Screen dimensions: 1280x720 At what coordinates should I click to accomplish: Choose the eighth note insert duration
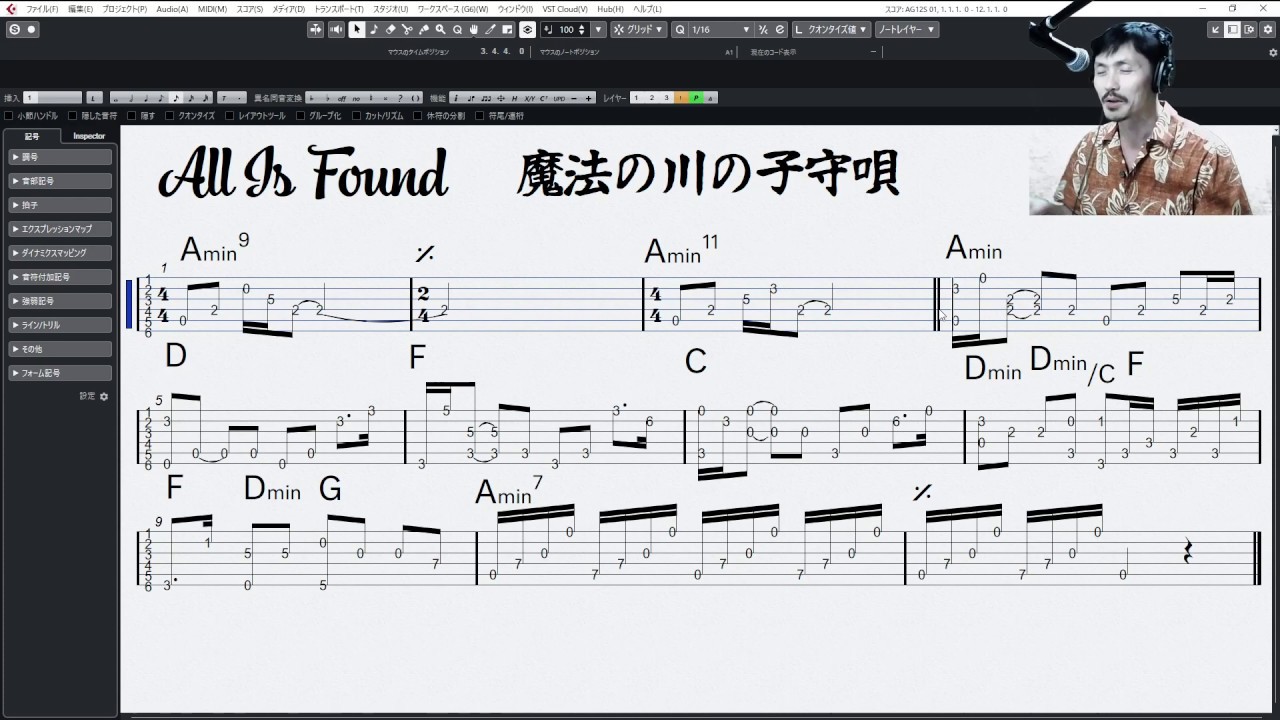tap(161, 97)
